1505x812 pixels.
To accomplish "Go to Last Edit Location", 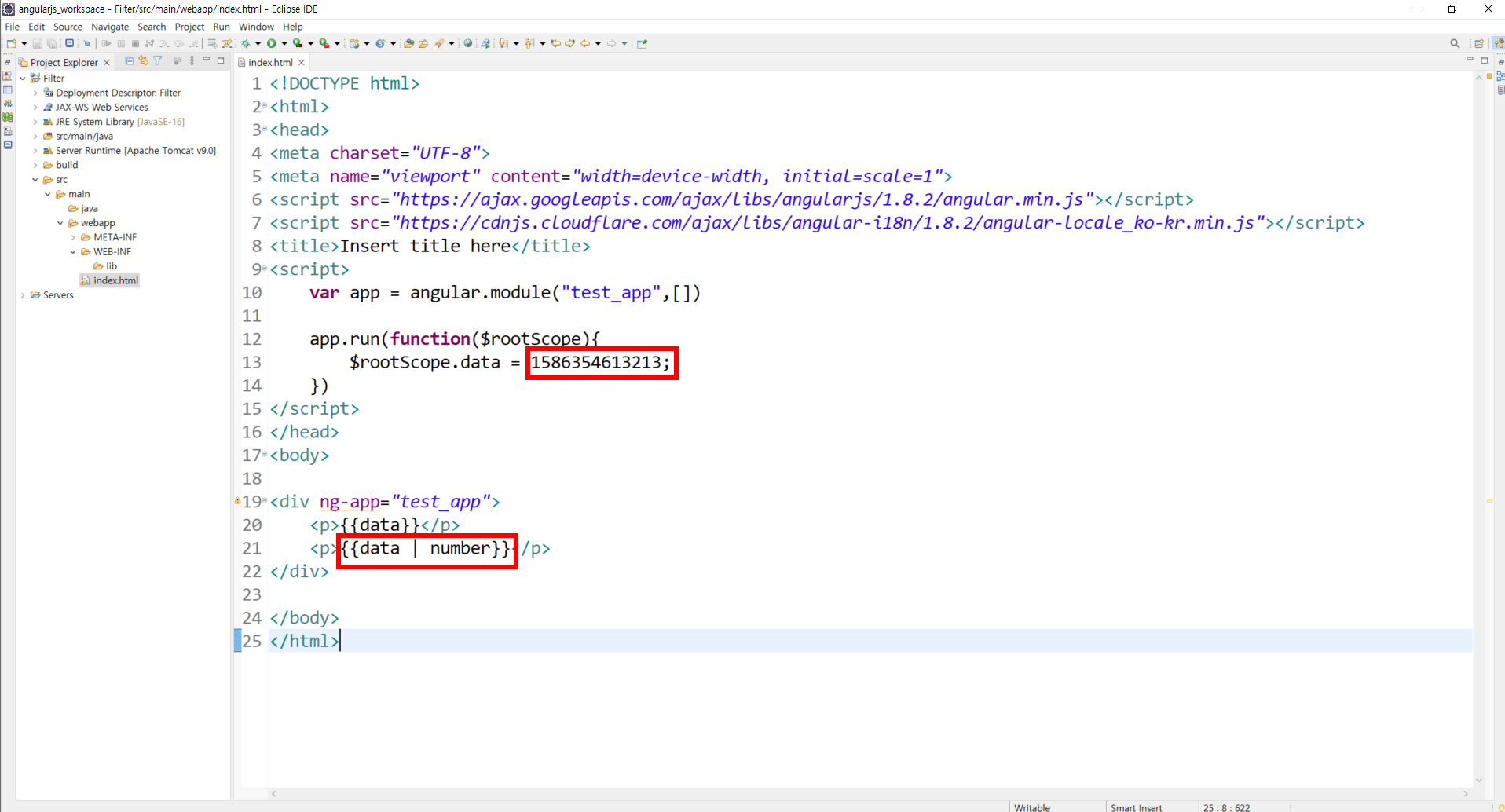I will coord(555,43).
